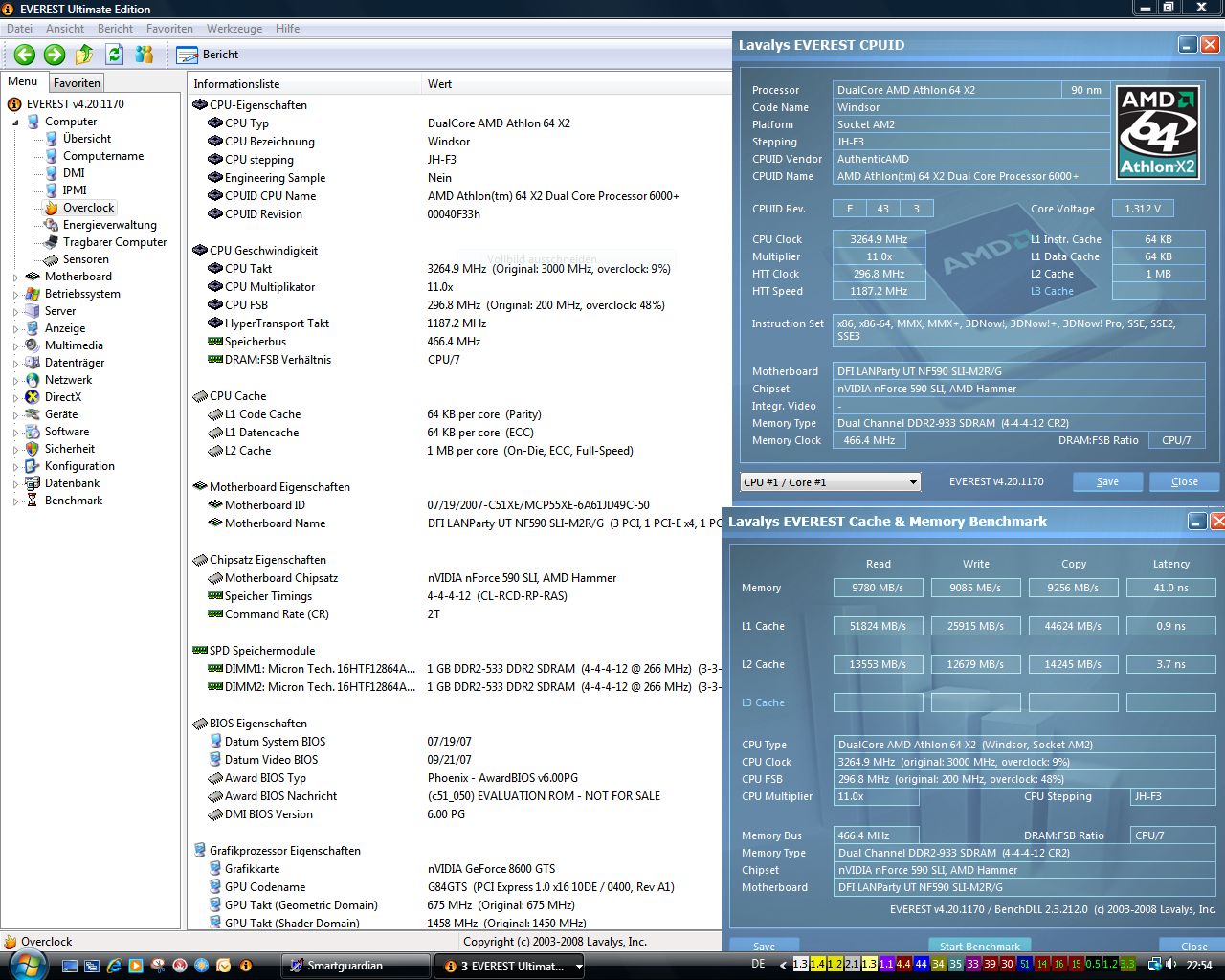Viewport: 1225px width, 980px height.
Task: Click Save in the EVEREST CPUID window
Action: click(x=1107, y=481)
